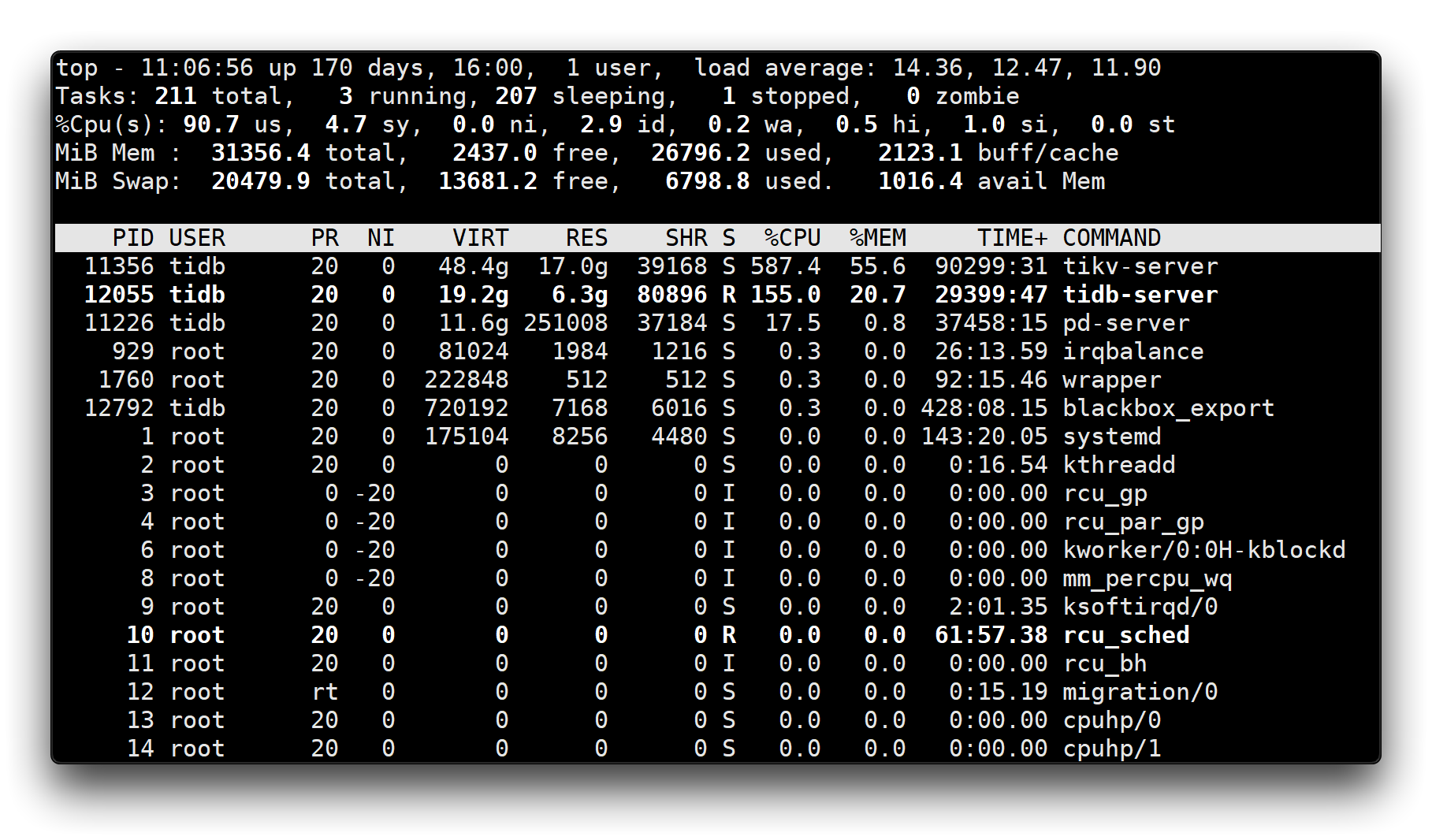The height and width of the screenshot is (840, 1432).
Task: Click the rcu_sched command name
Action: (x=1125, y=635)
